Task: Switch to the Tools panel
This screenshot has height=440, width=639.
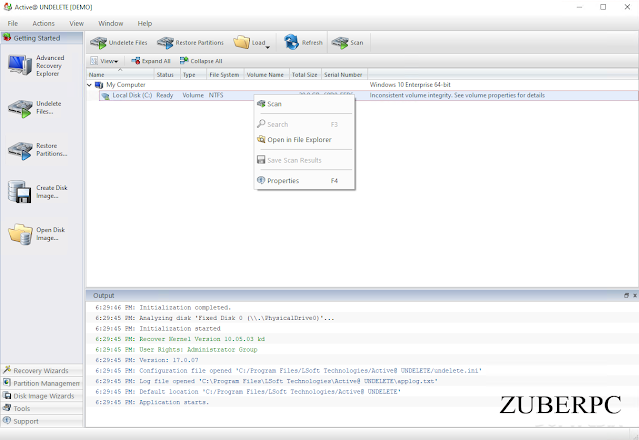Action: tap(42, 408)
